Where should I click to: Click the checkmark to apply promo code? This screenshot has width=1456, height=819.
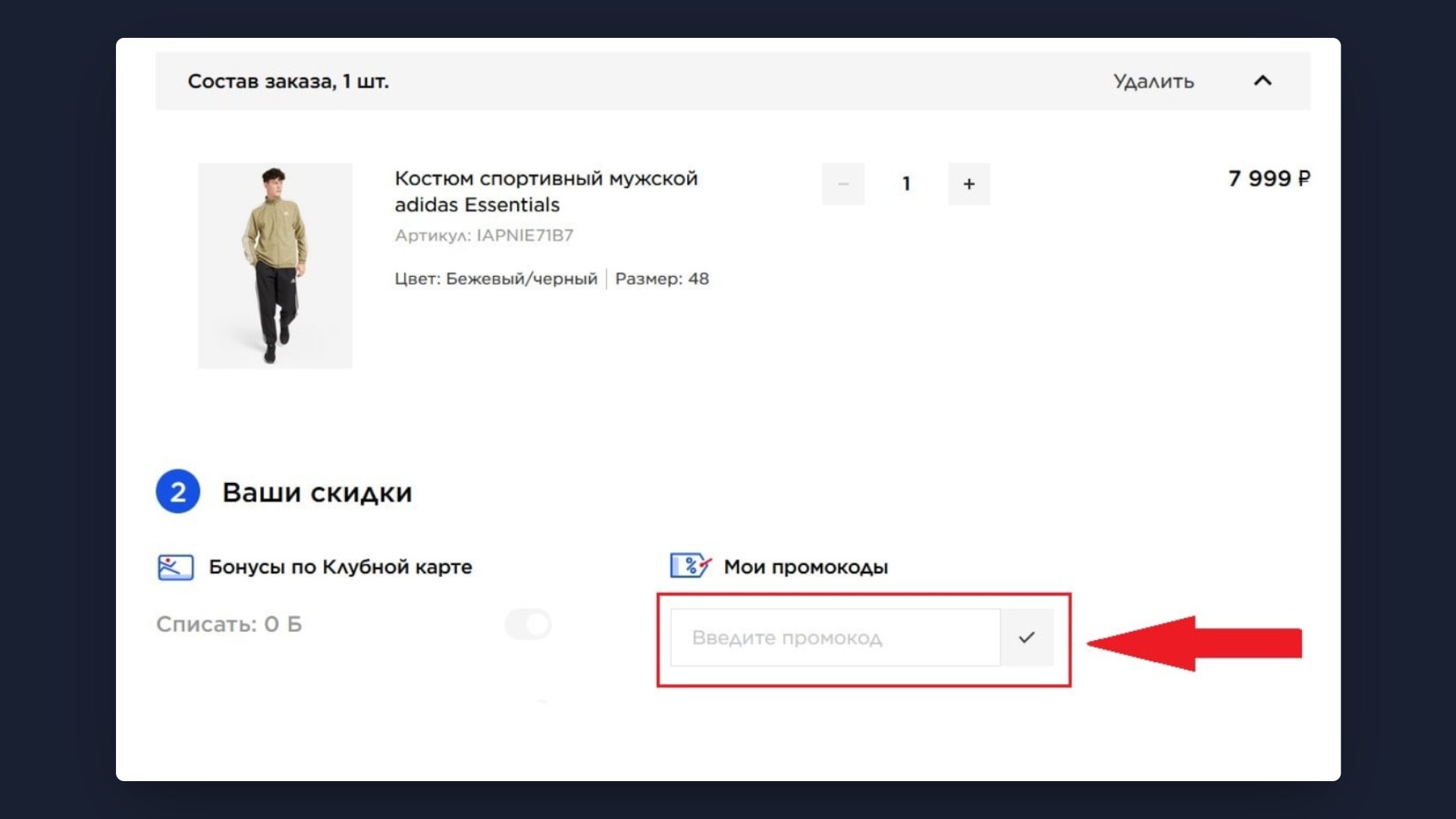(1028, 638)
